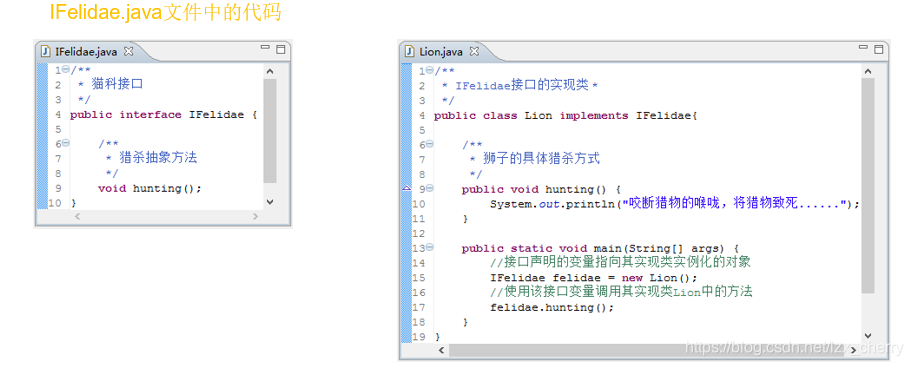Click the left arrow of Lion.java horizontal scrollbar
The width and height of the screenshot is (913, 366).
pyautogui.click(x=441, y=350)
